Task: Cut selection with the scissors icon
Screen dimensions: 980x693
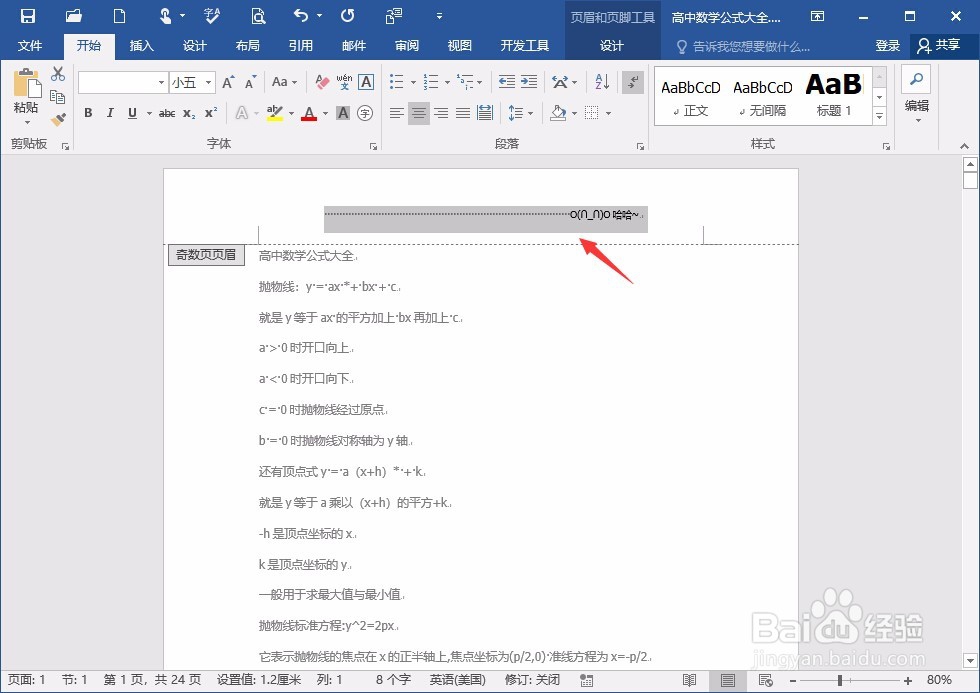Action: point(58,74)
